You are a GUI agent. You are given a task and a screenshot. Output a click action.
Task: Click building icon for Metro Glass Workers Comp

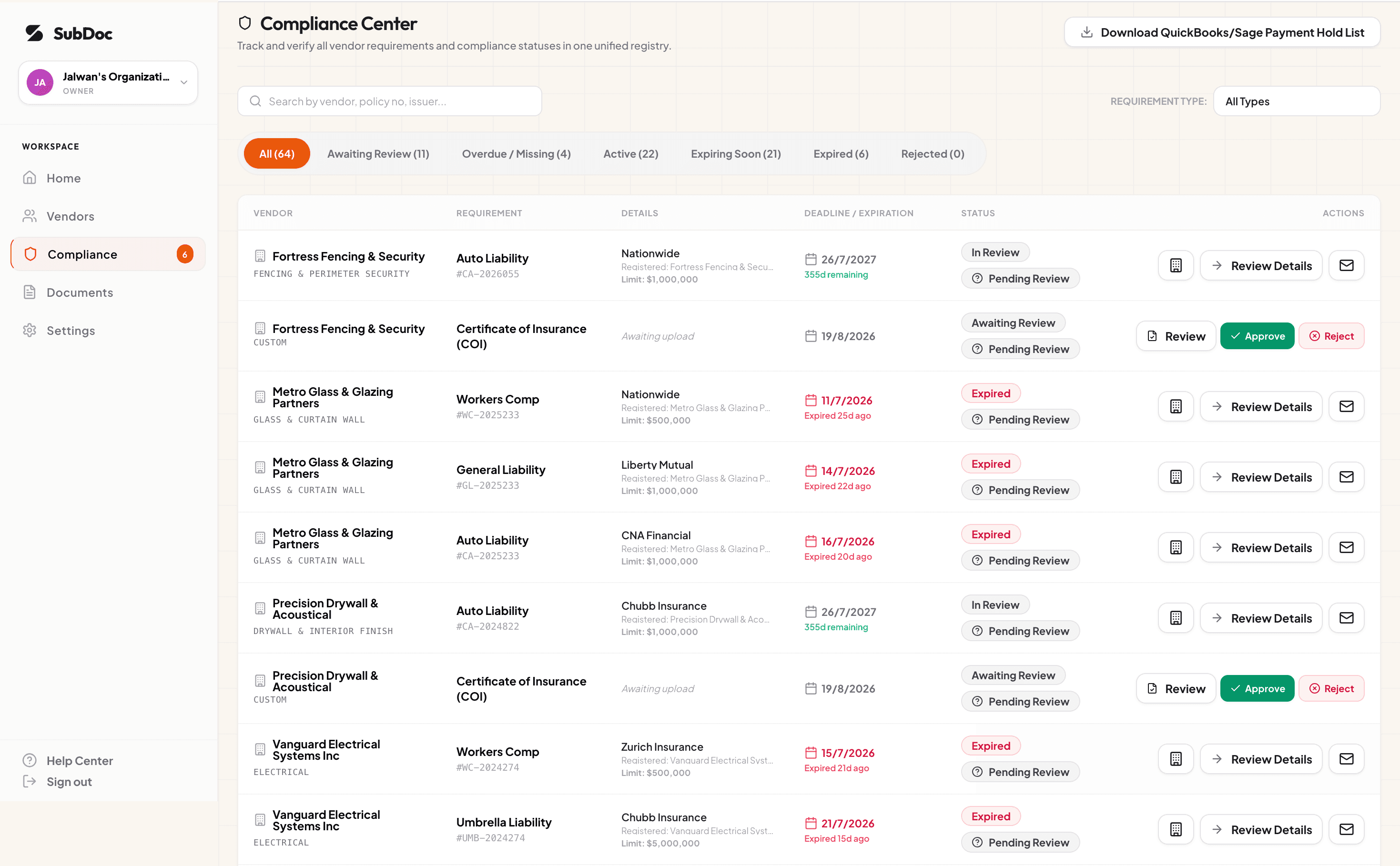coord(1176,406)
